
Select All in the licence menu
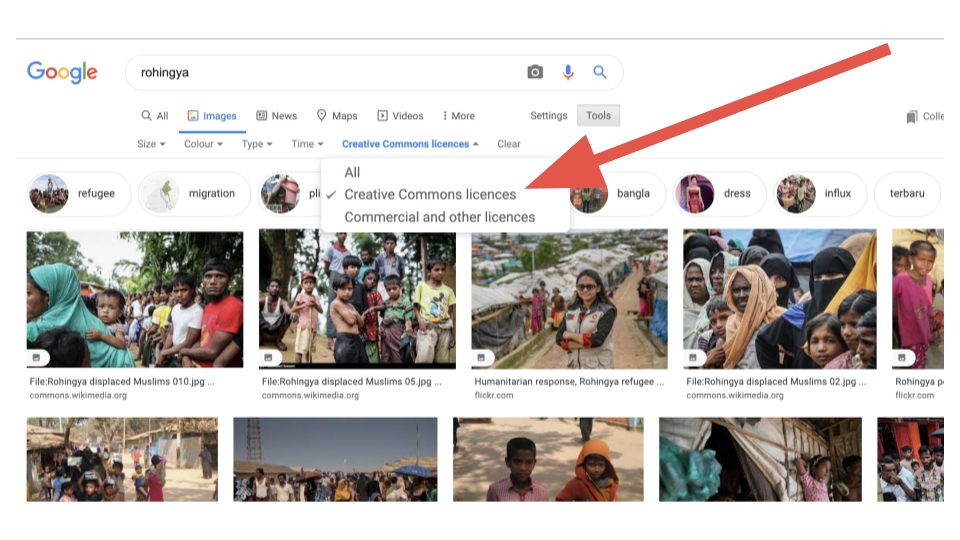click(352, 172)
